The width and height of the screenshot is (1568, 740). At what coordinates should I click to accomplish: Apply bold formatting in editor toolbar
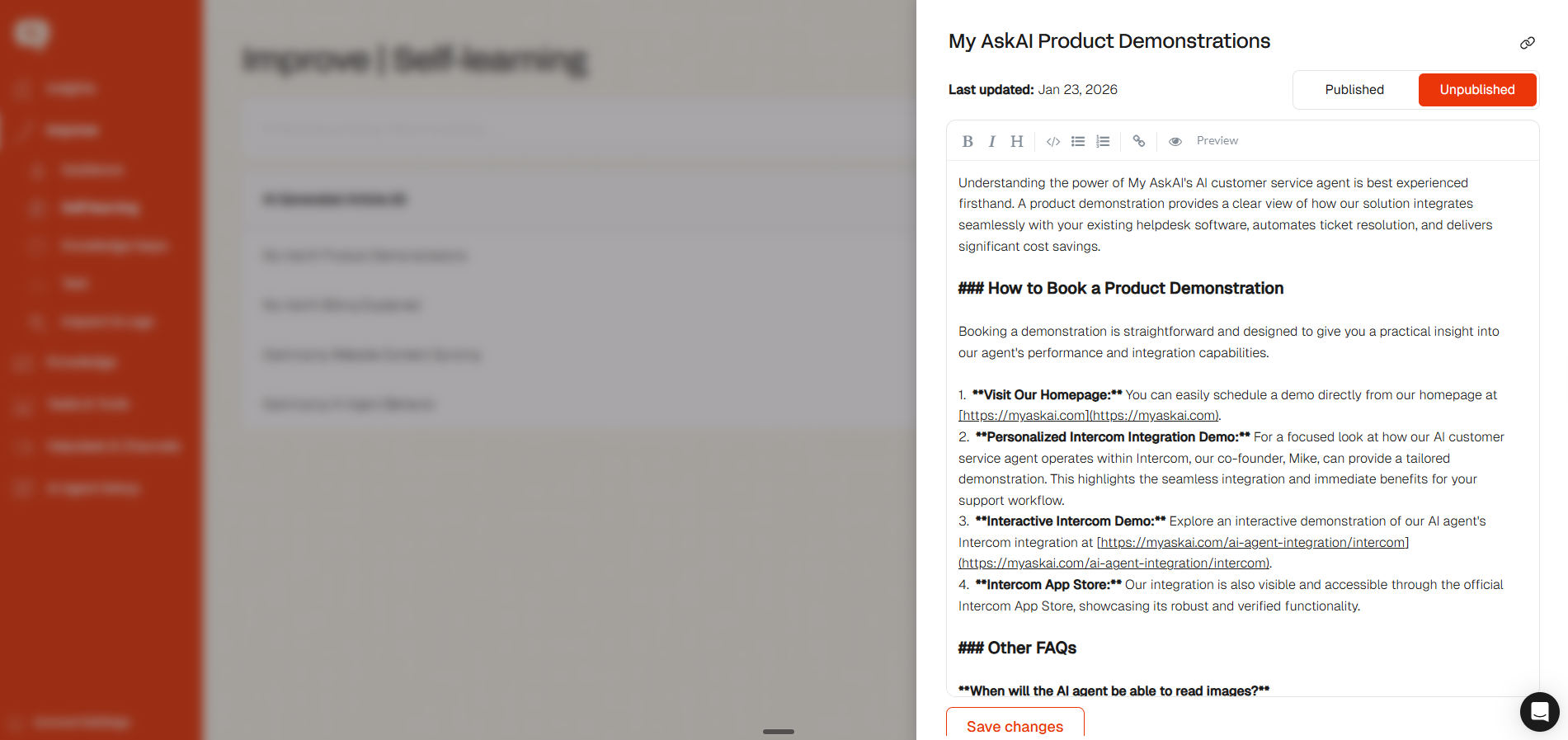coord(968,141)
